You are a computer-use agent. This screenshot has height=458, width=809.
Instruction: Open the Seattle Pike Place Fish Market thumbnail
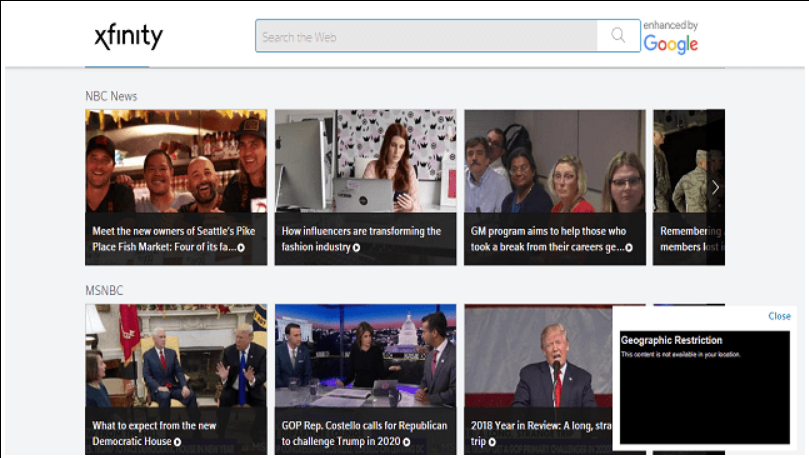176,162
